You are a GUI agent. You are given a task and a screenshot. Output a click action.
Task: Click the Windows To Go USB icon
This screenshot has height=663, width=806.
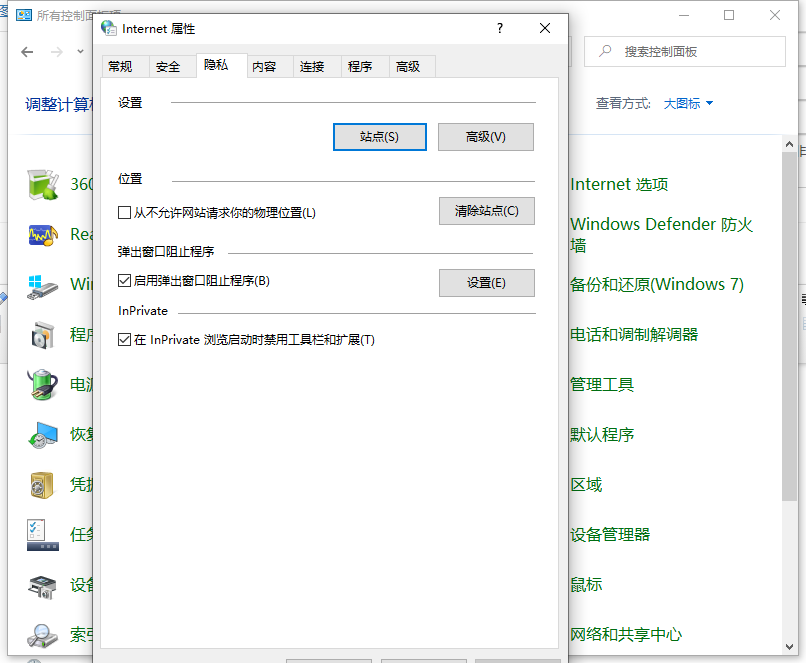(42, 285)
